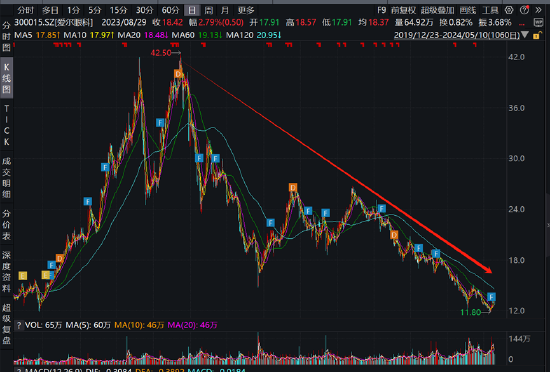Open the 画线 drawing tools button
Screen dimensions: 550x372
point(468,10)
